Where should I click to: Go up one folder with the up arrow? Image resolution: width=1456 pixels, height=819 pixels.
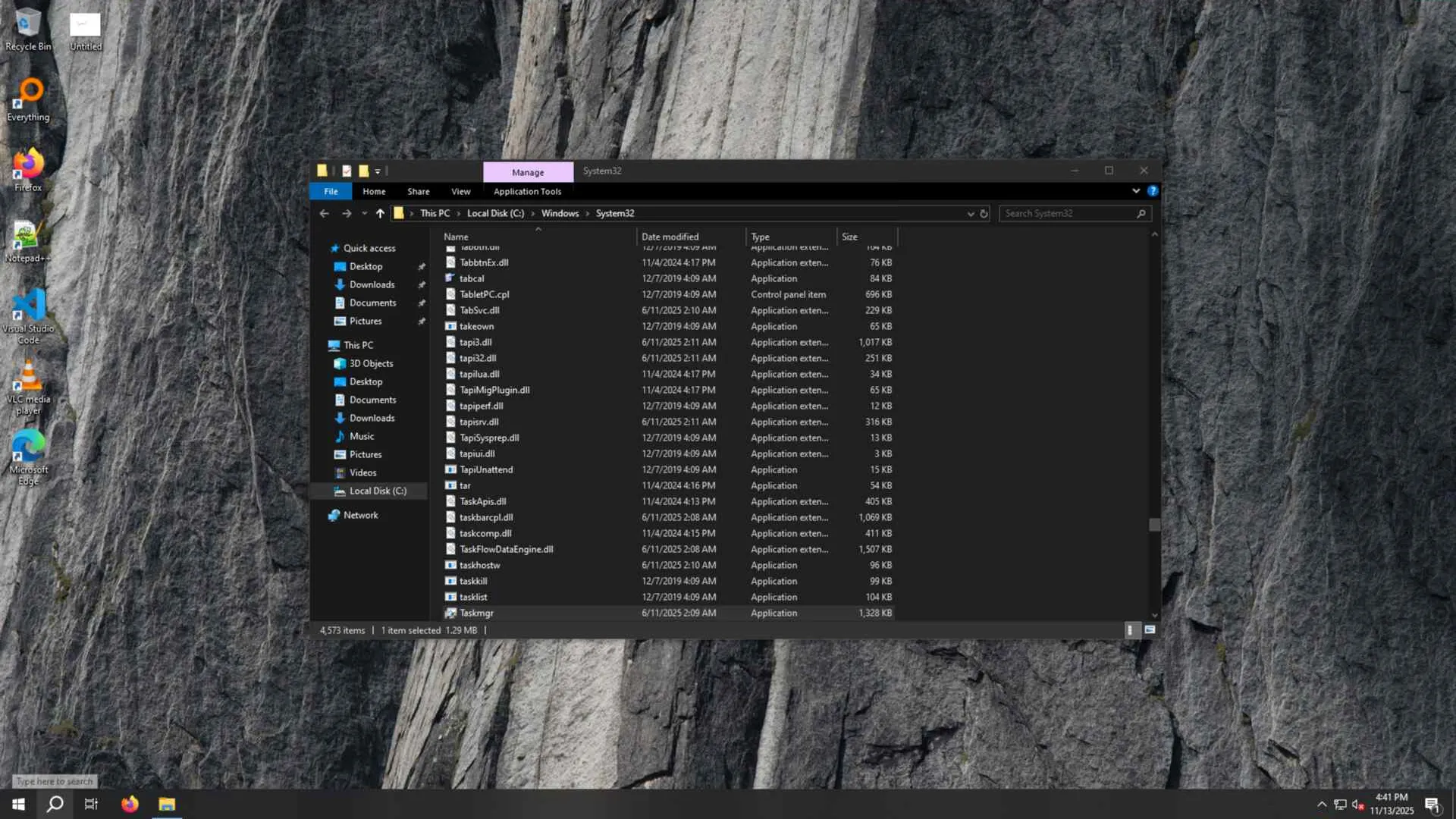pyautogui.click(x=380, y=214)
